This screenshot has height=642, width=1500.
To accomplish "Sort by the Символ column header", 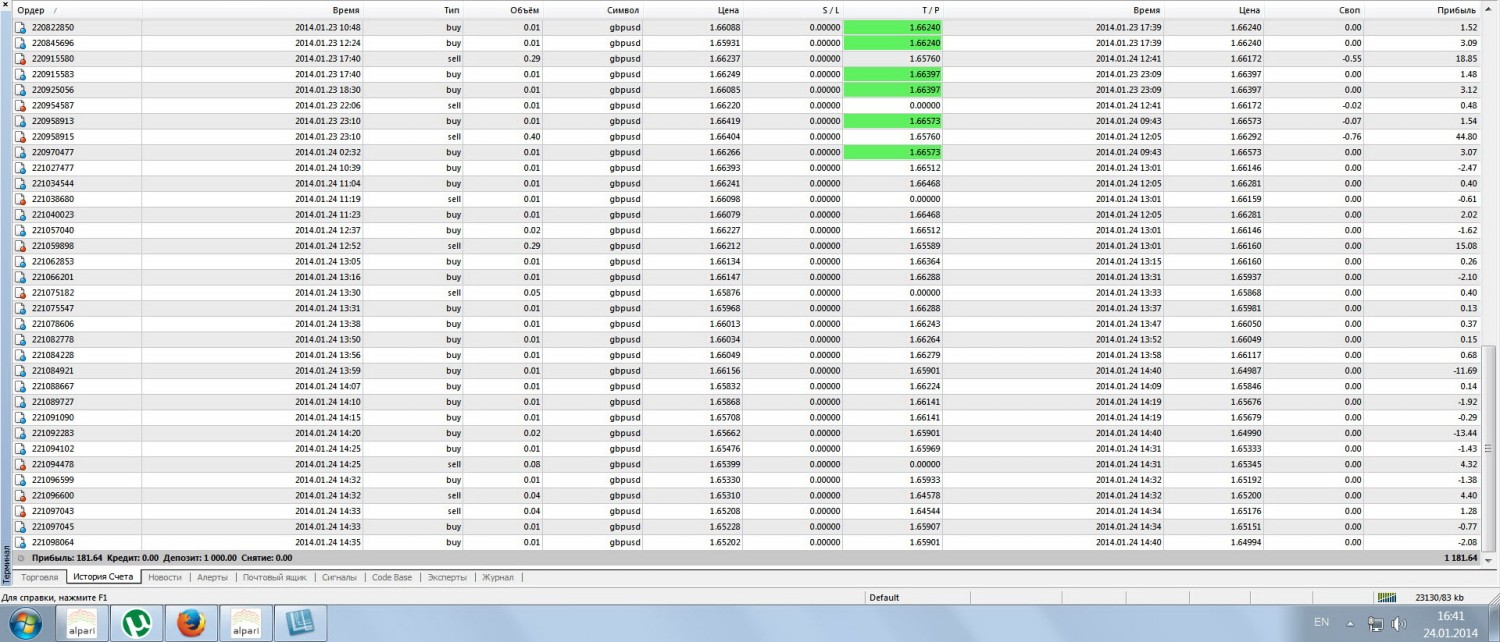I will (x=623, y=10).
